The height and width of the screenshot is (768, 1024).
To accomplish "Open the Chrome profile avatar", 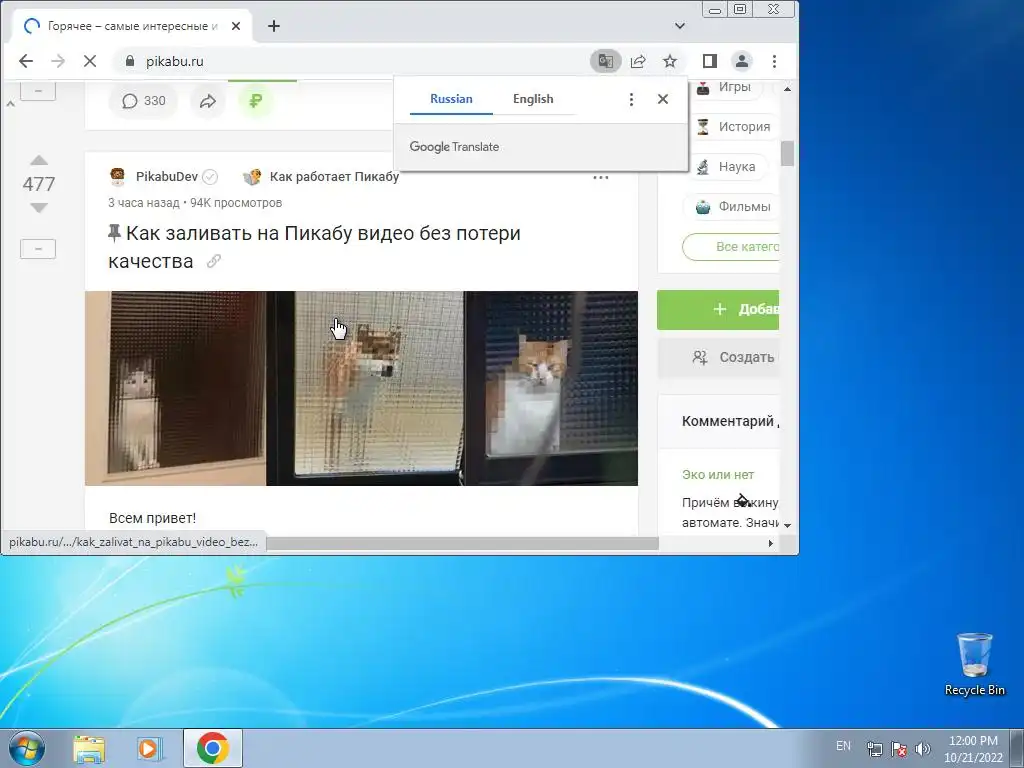I will (742, 61).
